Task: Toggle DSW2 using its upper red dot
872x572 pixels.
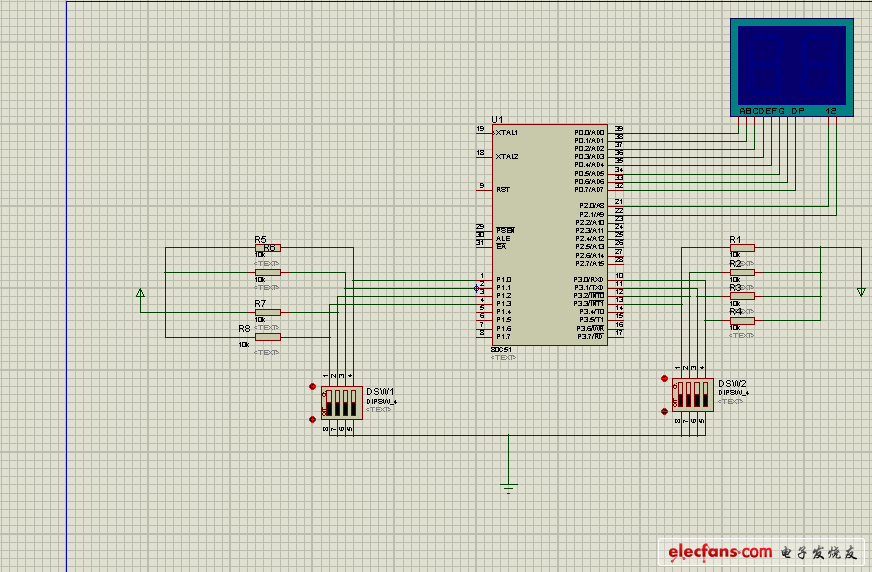Action: [x=664, y=379]
